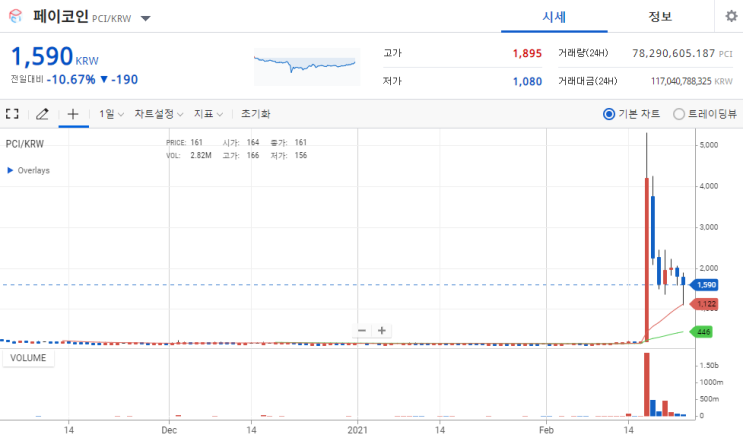
Task: Toggle fullscreen chart icon
Action: point(12,114)
